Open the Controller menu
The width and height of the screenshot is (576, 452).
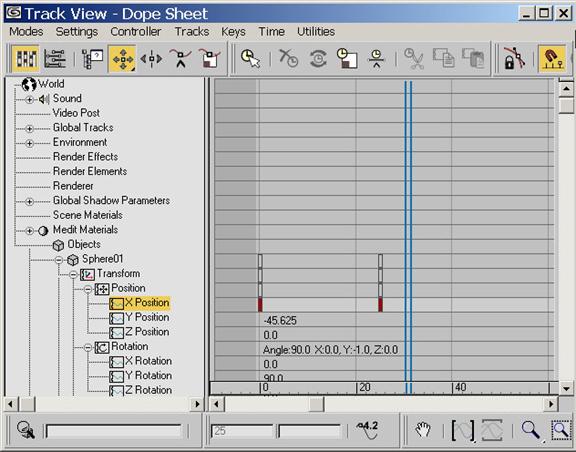click(136, 32)
